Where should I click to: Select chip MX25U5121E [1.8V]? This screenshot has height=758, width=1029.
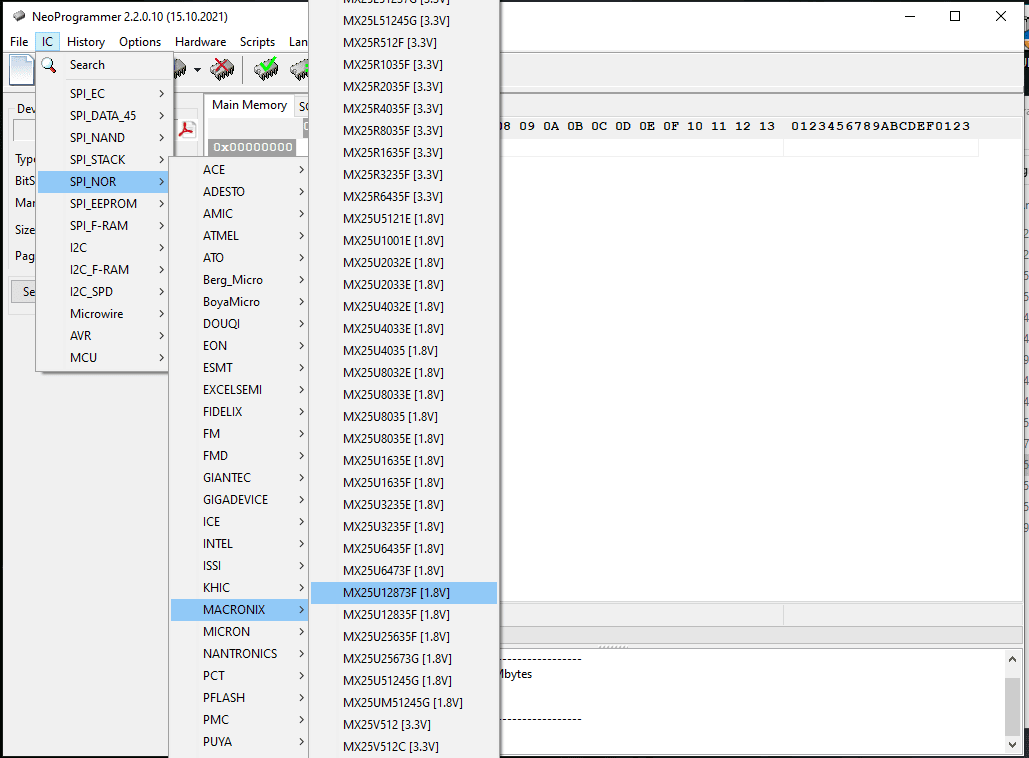(404, 219)
